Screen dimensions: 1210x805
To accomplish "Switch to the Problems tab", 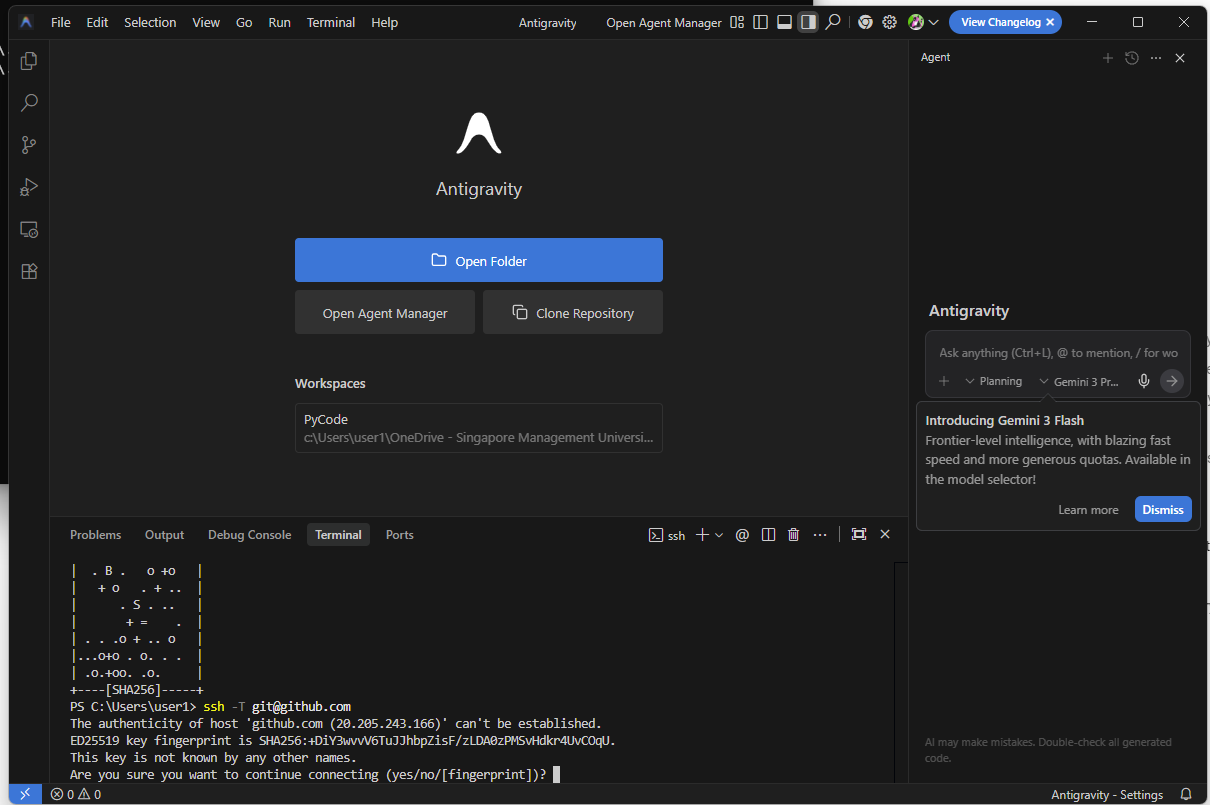I will (96, 535).
